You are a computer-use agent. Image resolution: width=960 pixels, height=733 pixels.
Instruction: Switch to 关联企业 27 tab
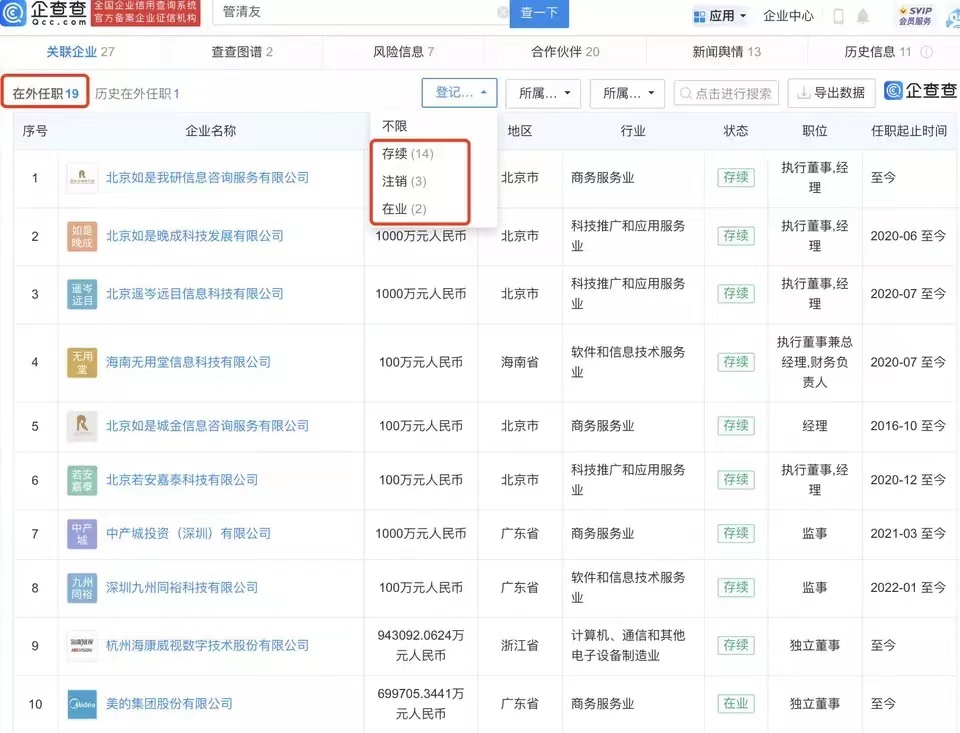coord(80,52)
